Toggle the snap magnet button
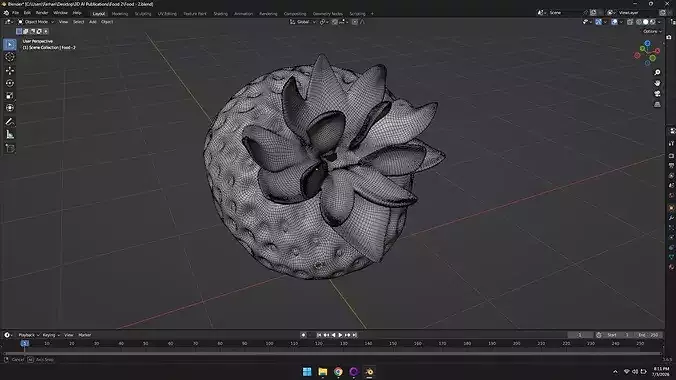The width and height of the screenshot is (676, 380). (x=335, y=22)
